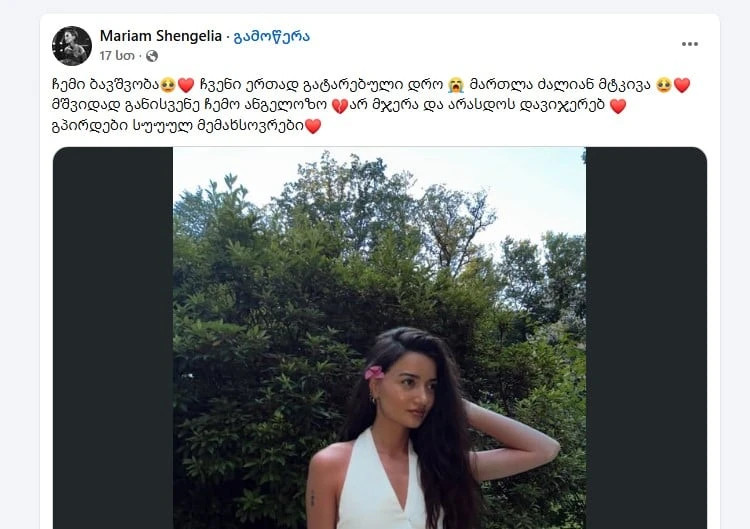Click loudly crying emoji after დრო
This screenshot has height=529, width=750.
pos(456,85)
